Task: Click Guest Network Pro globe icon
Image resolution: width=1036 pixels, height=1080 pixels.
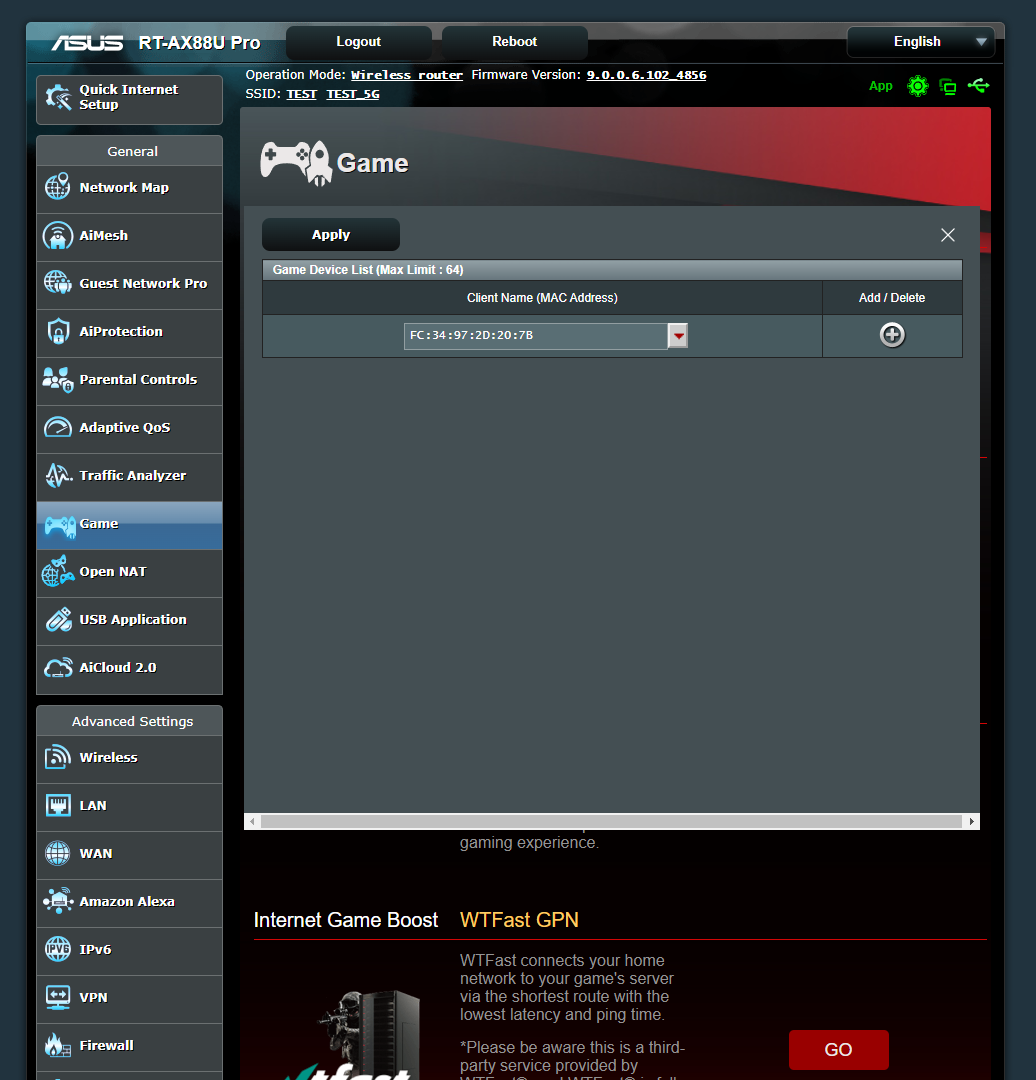Action: point(58,282)
